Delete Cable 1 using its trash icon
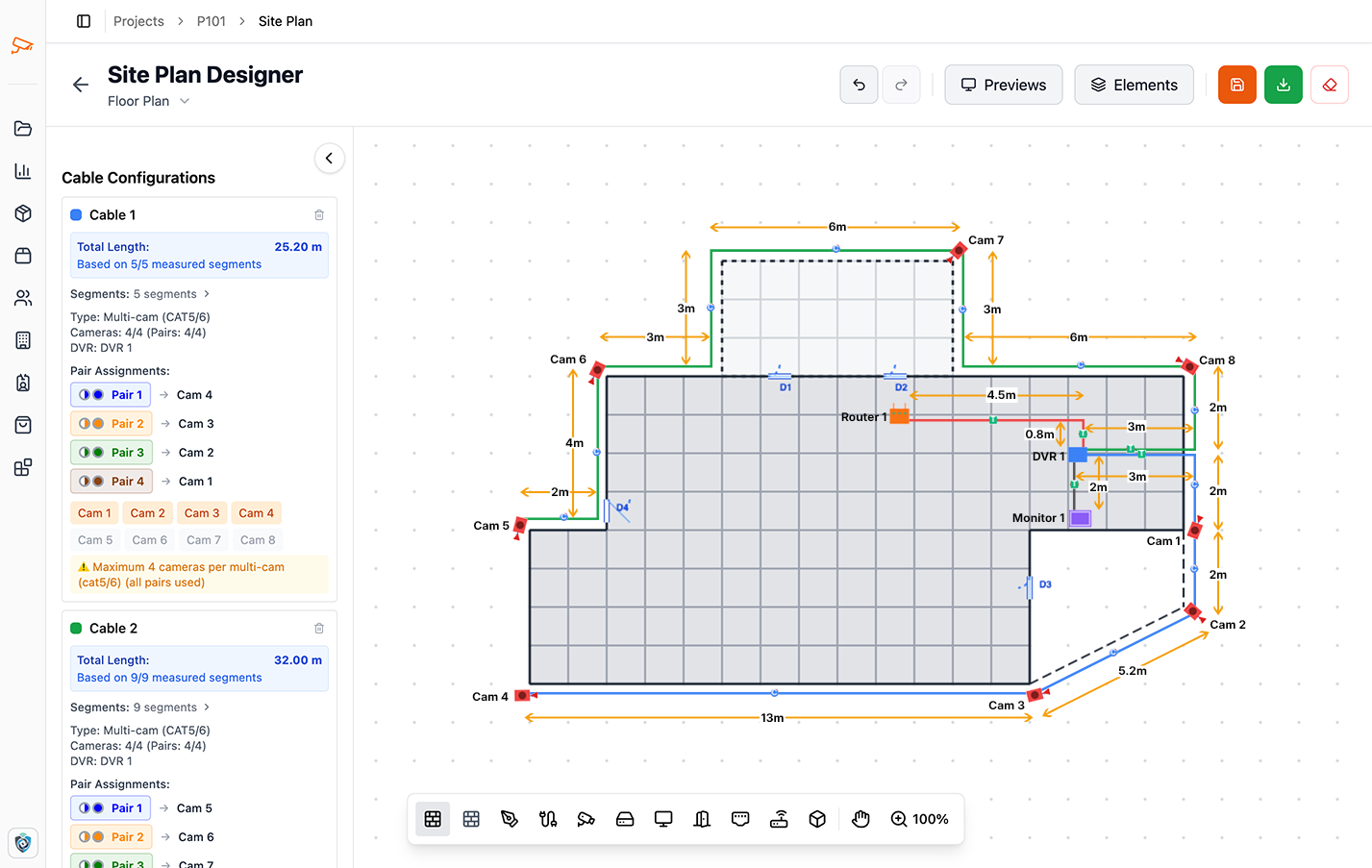Image resolution: width=1372 pixels, height=868 pixels. (319, 215)
